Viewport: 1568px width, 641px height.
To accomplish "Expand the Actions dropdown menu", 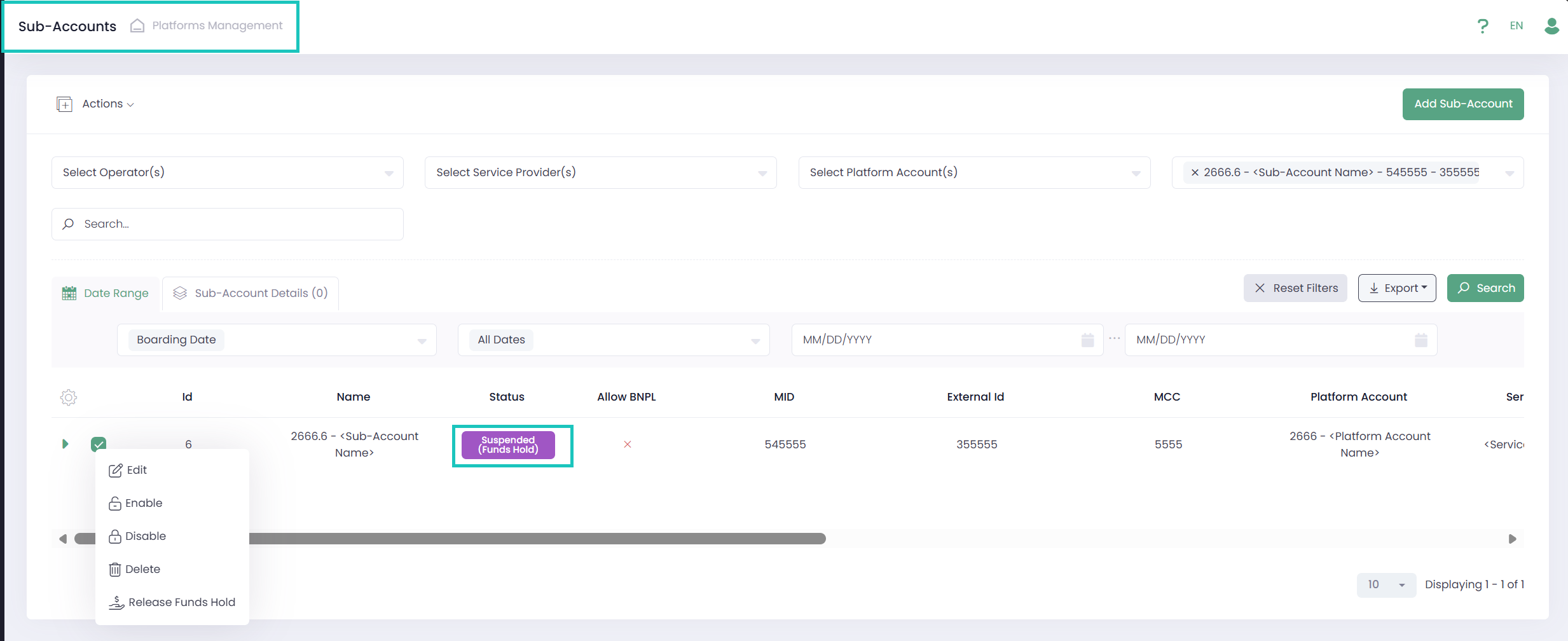I will click(107, 104).
